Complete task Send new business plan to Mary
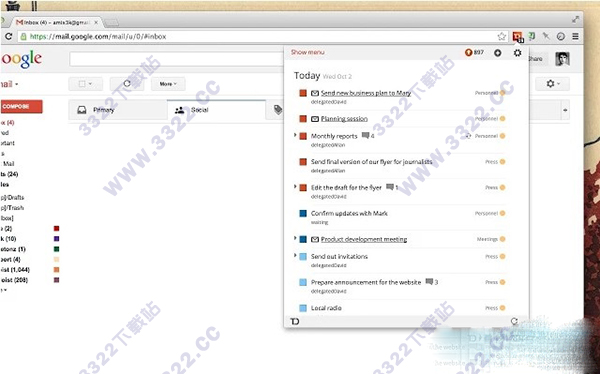600x374 pixels. click(x=303, y=93)
